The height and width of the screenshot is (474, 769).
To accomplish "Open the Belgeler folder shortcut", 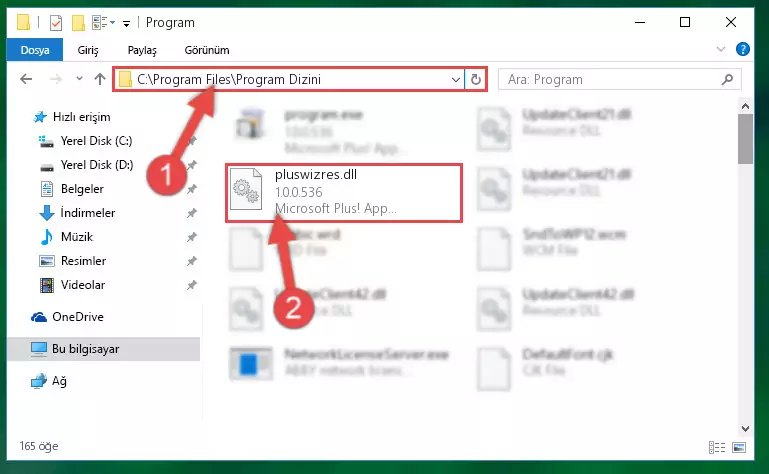I will point(82,189).
